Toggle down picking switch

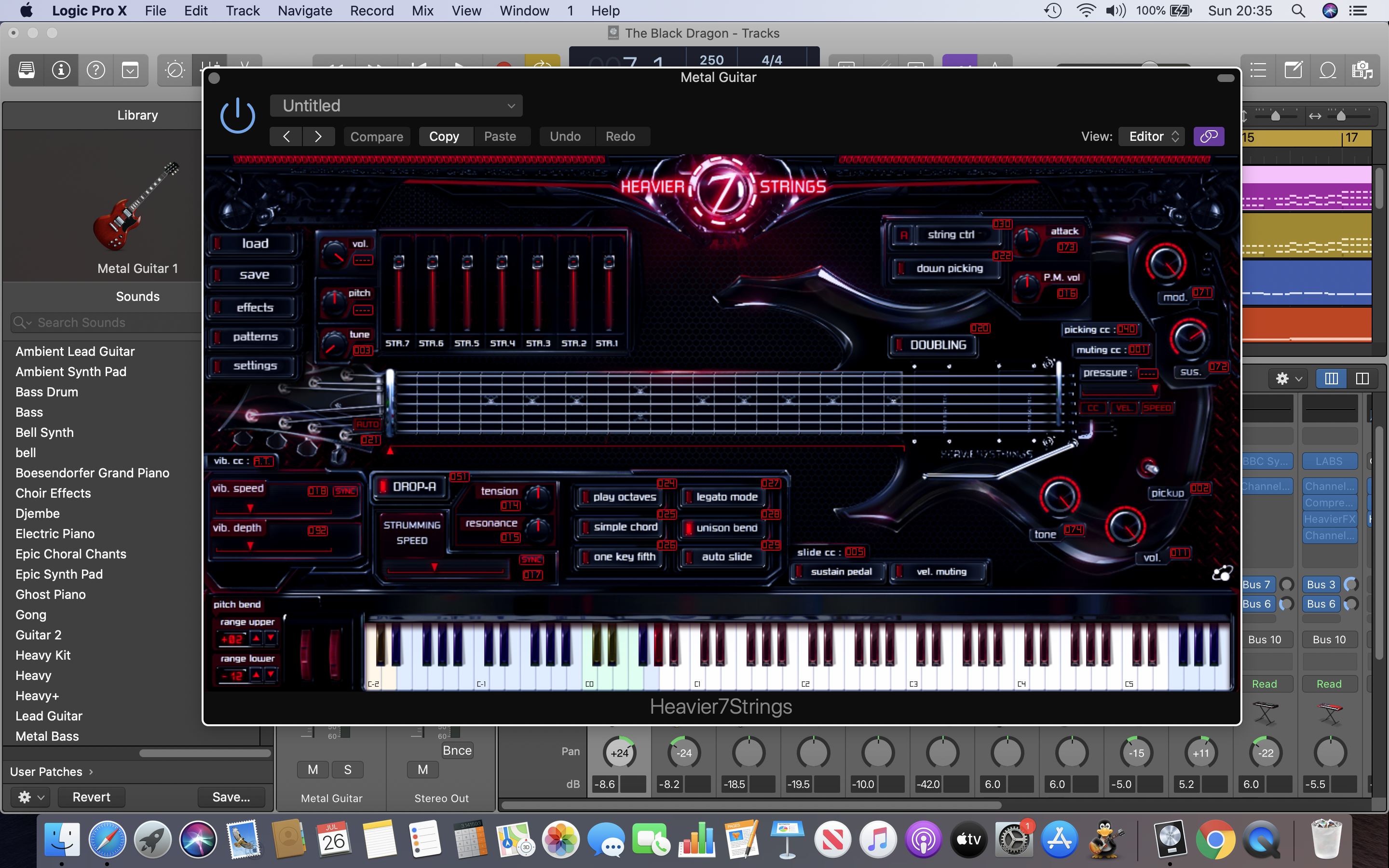tap(945, 268)
